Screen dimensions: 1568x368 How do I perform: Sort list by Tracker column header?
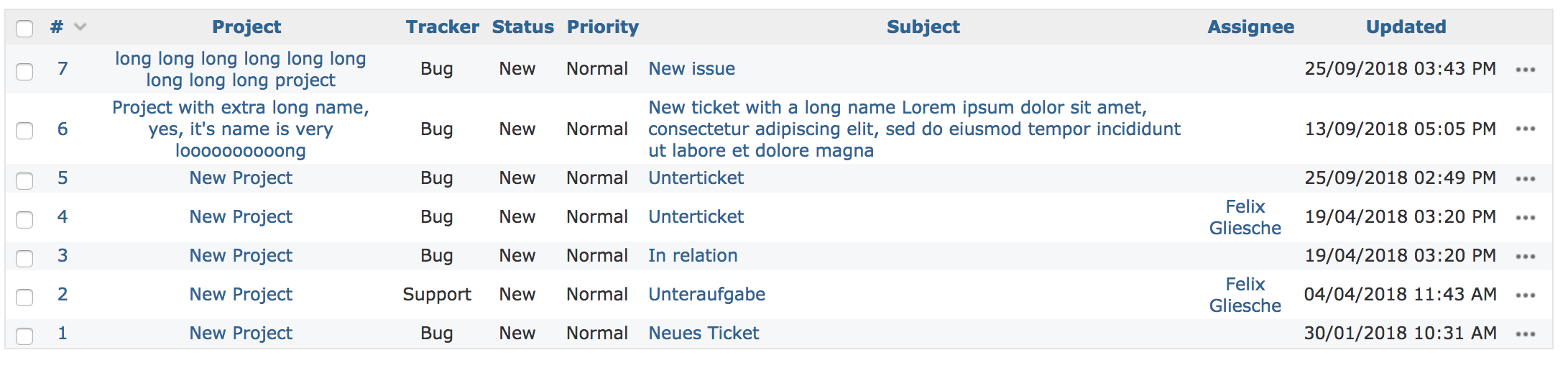tap(442, 27)
